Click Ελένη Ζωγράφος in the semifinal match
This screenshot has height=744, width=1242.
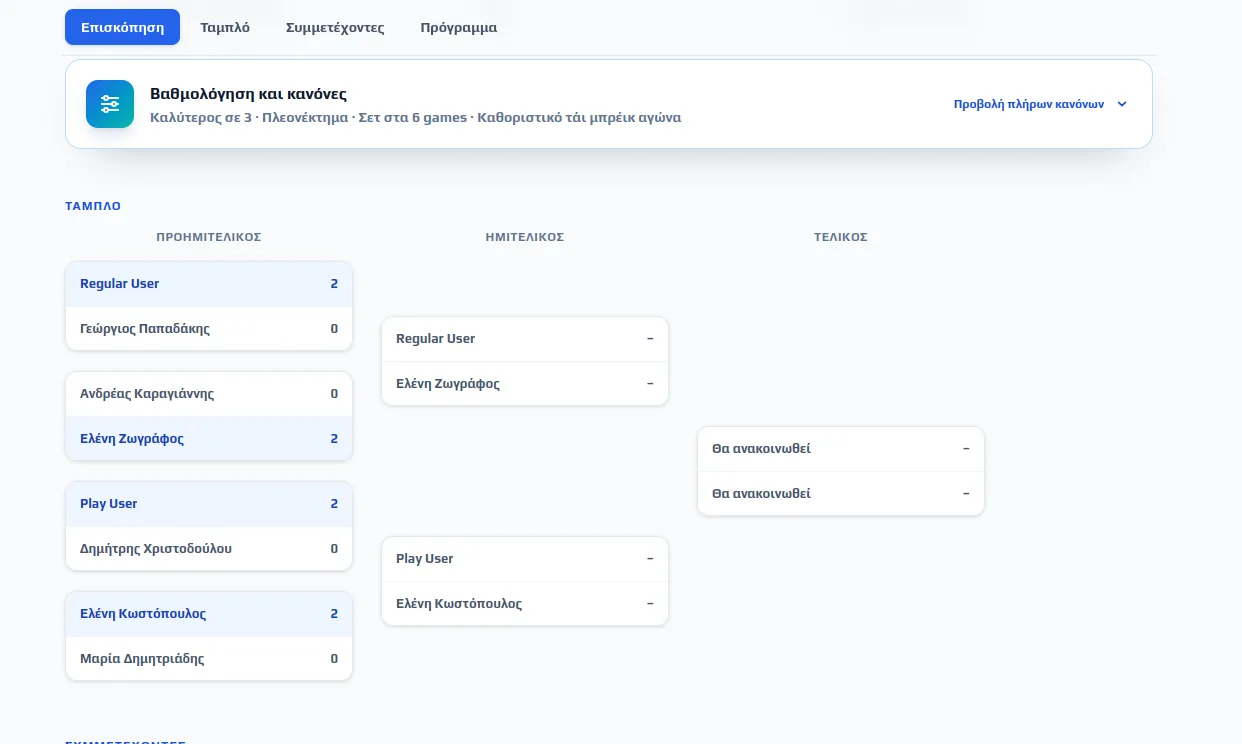coord(525,383)
